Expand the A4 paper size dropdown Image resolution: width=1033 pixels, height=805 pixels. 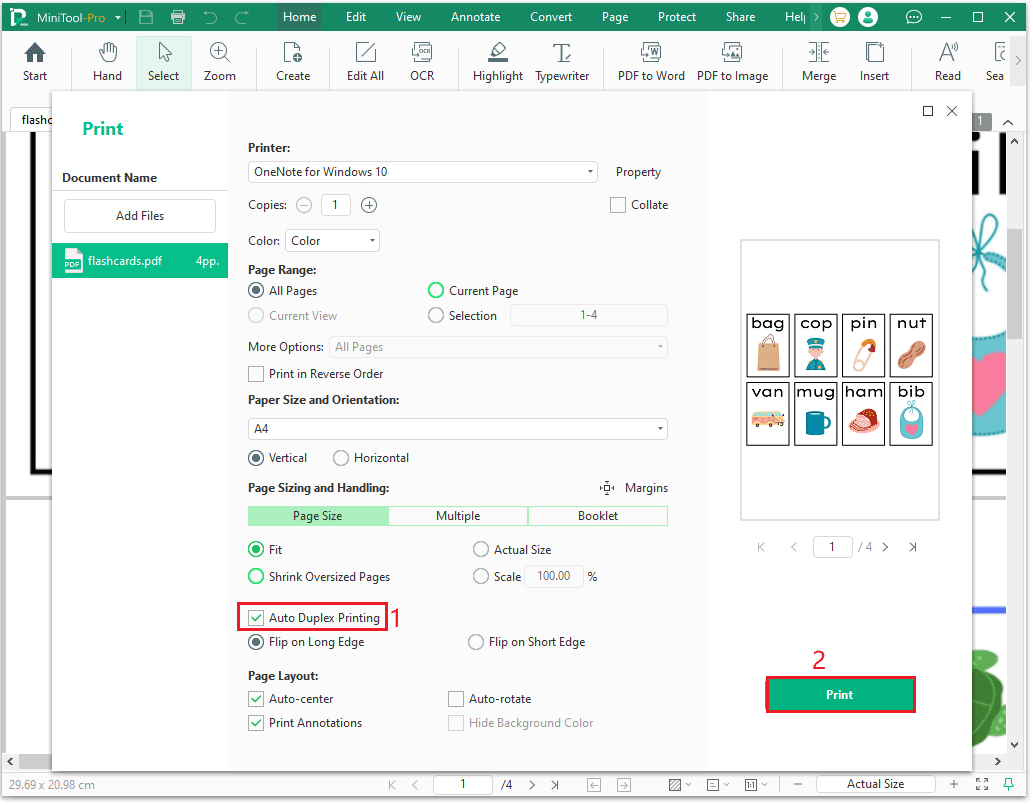tap(457, 430)
